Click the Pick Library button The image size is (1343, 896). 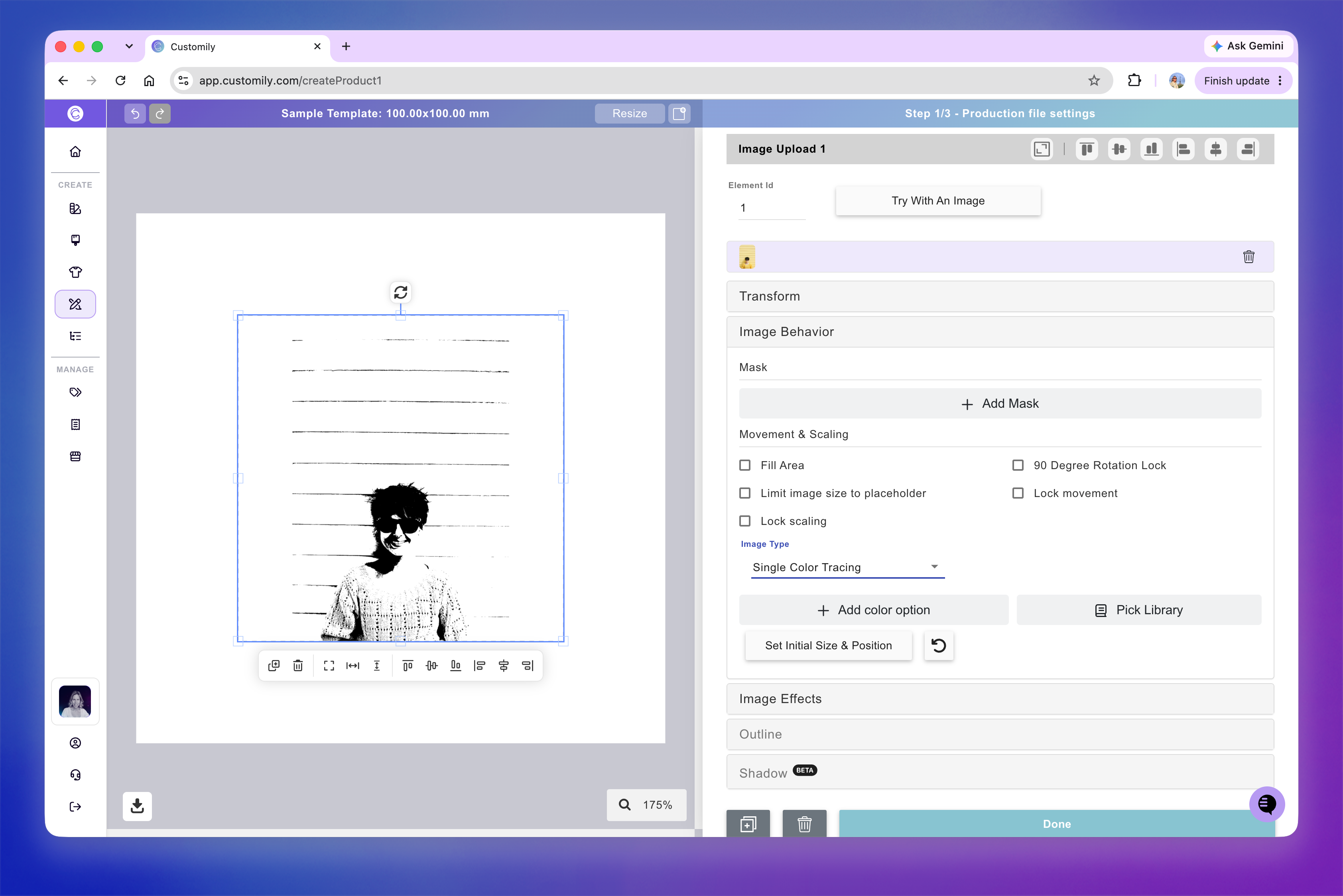(1139, 610)
